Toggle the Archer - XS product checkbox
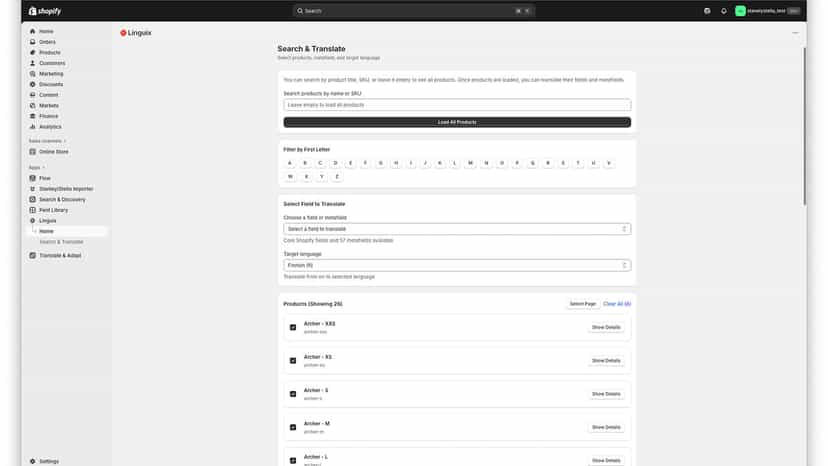The width and height of the screenshot is (828, 466). click(293, 361)
